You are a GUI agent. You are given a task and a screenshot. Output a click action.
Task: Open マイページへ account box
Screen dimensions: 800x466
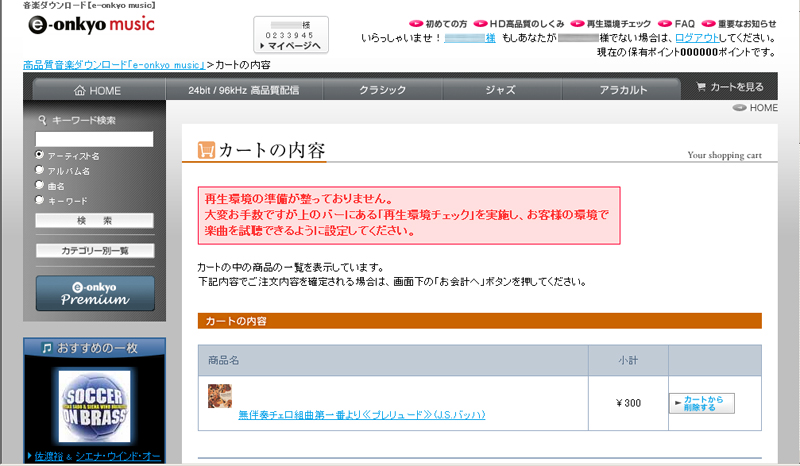[x=291, y=35]
